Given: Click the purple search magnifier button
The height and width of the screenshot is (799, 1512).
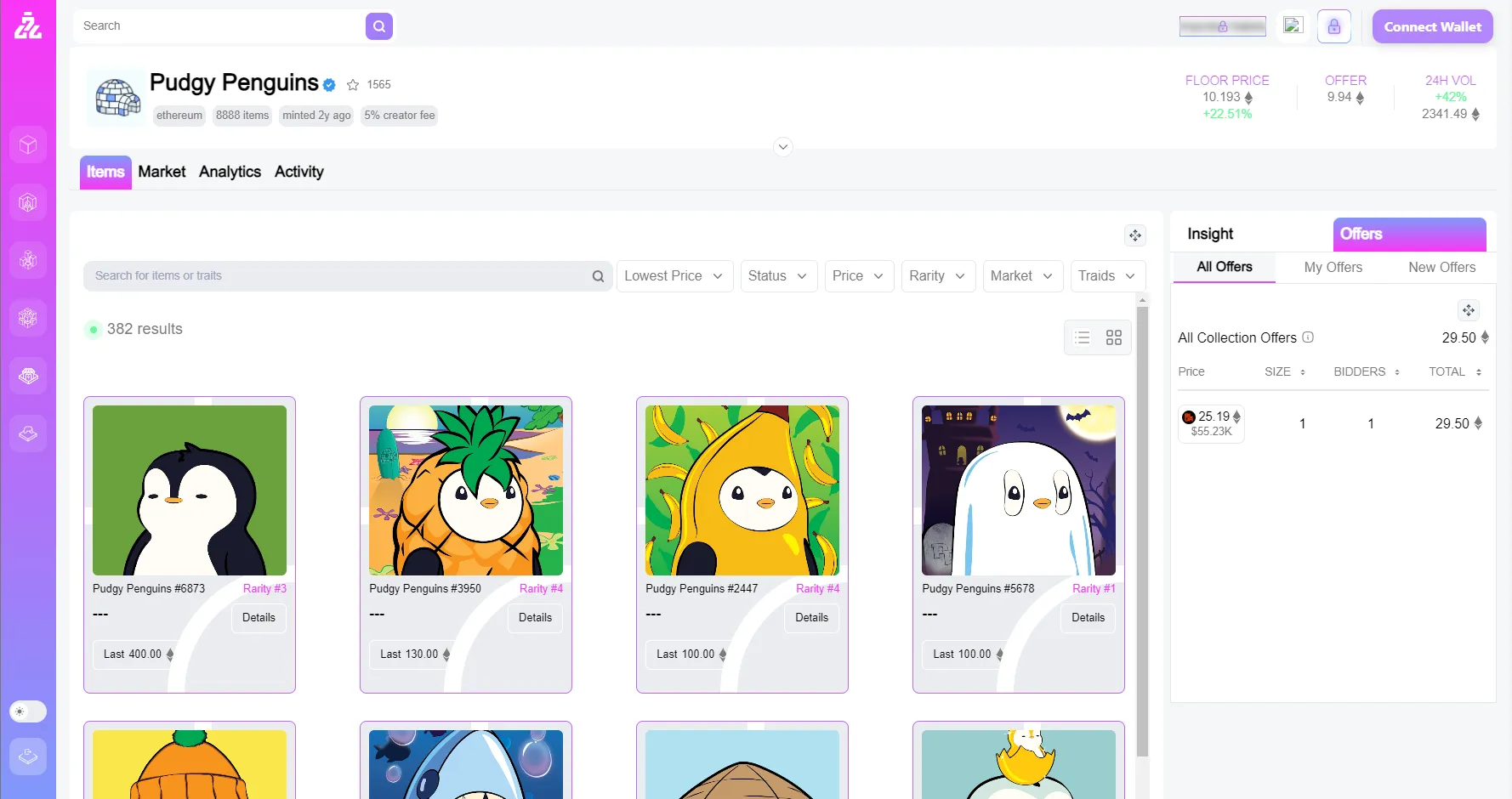Looking at the screenshot, I should 379,26.
